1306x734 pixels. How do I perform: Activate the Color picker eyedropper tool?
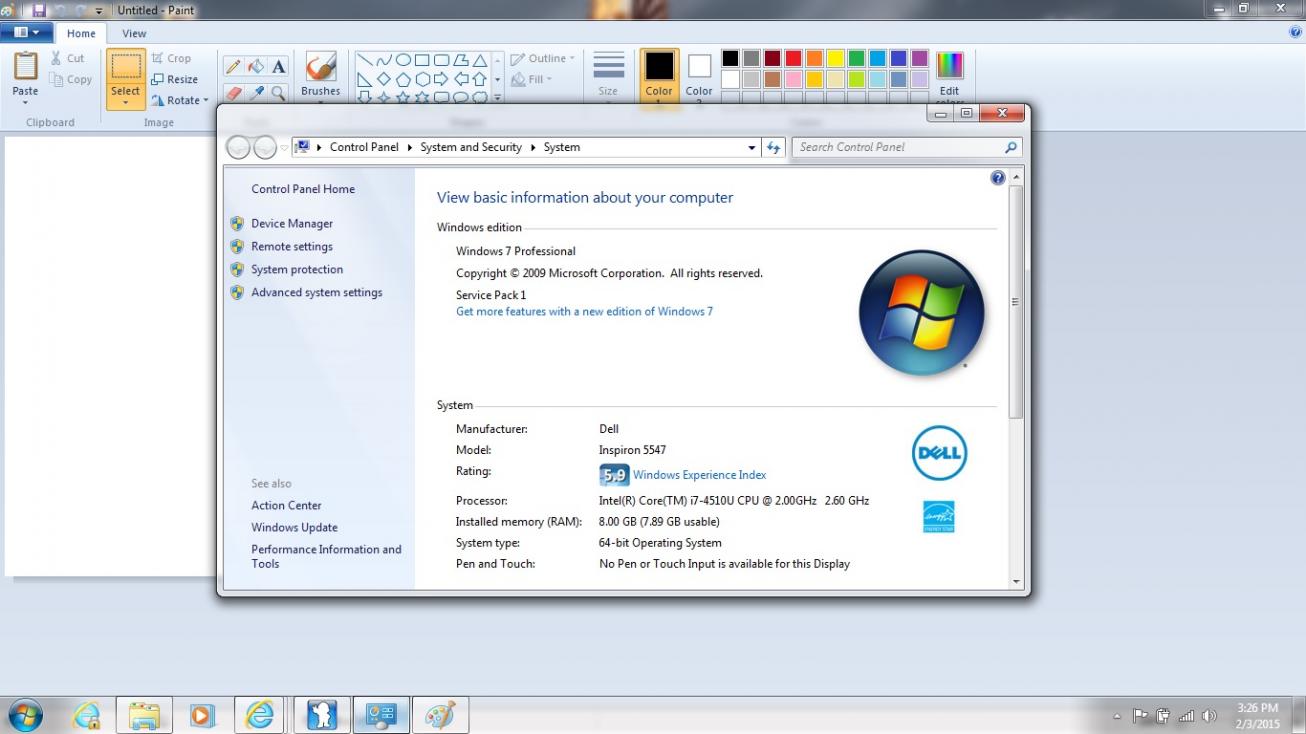[x=256, y=92]
